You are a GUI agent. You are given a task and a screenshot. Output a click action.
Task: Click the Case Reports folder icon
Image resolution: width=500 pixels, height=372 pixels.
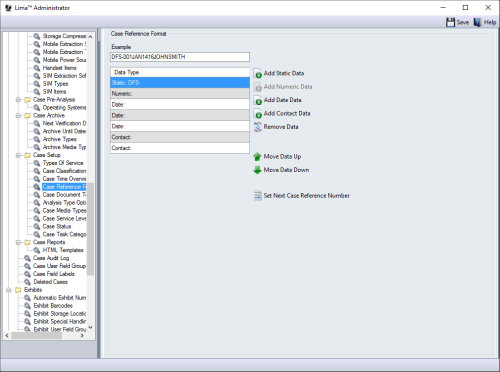28,242
